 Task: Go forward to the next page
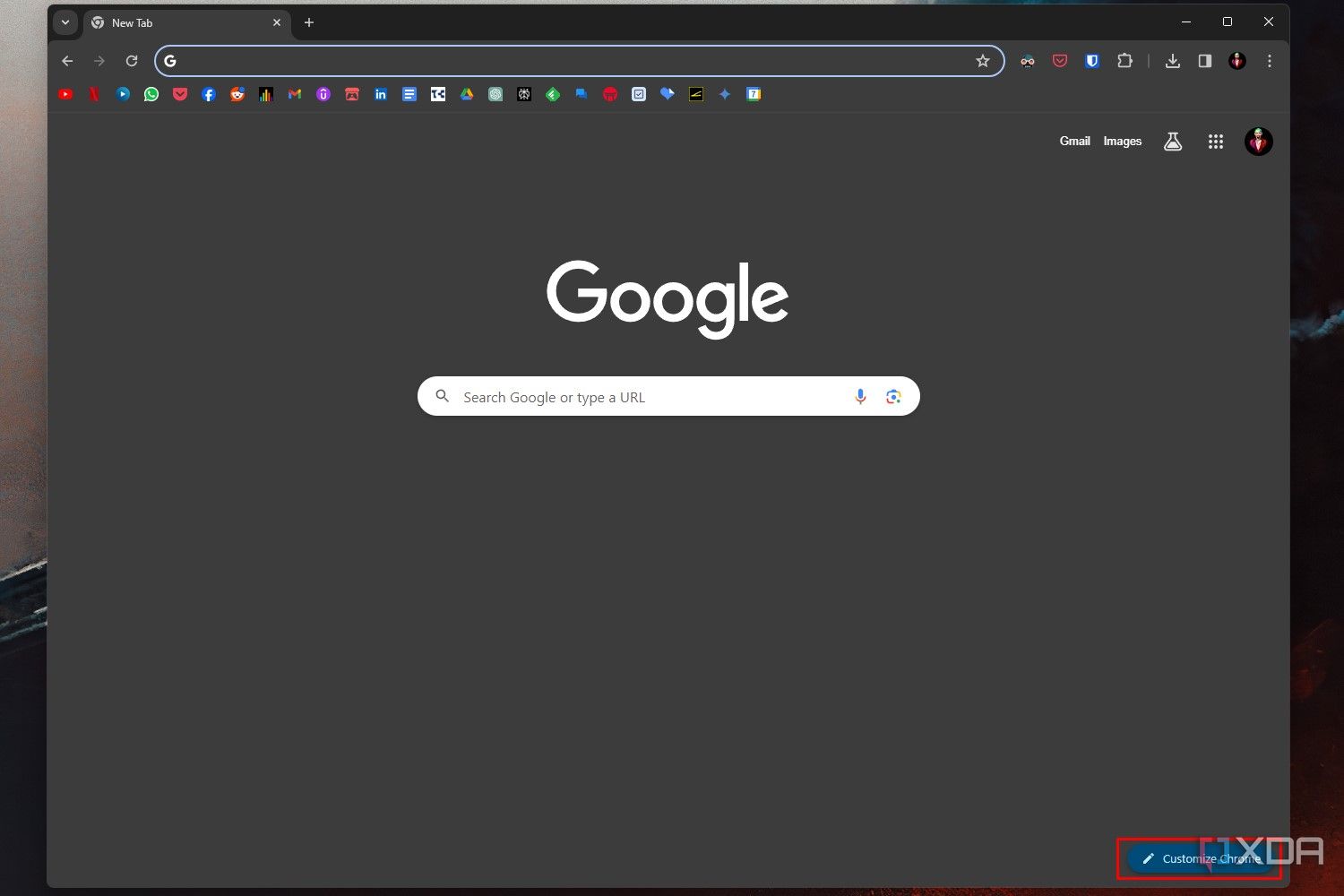(x=99, y=61)
